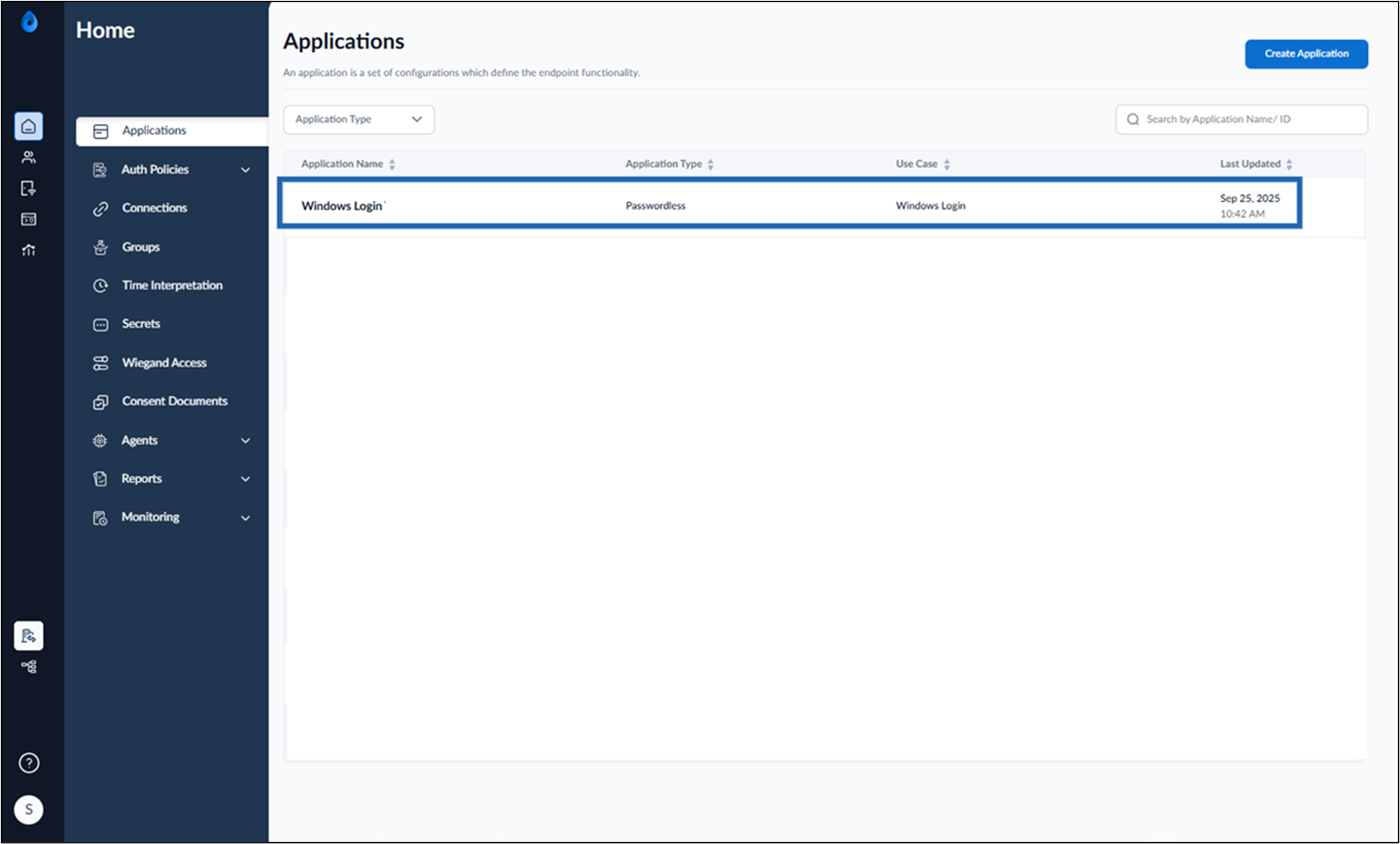Click the Home heading in sidebar
This screenshot has height=844, width=1400.
tap(105, 31)
